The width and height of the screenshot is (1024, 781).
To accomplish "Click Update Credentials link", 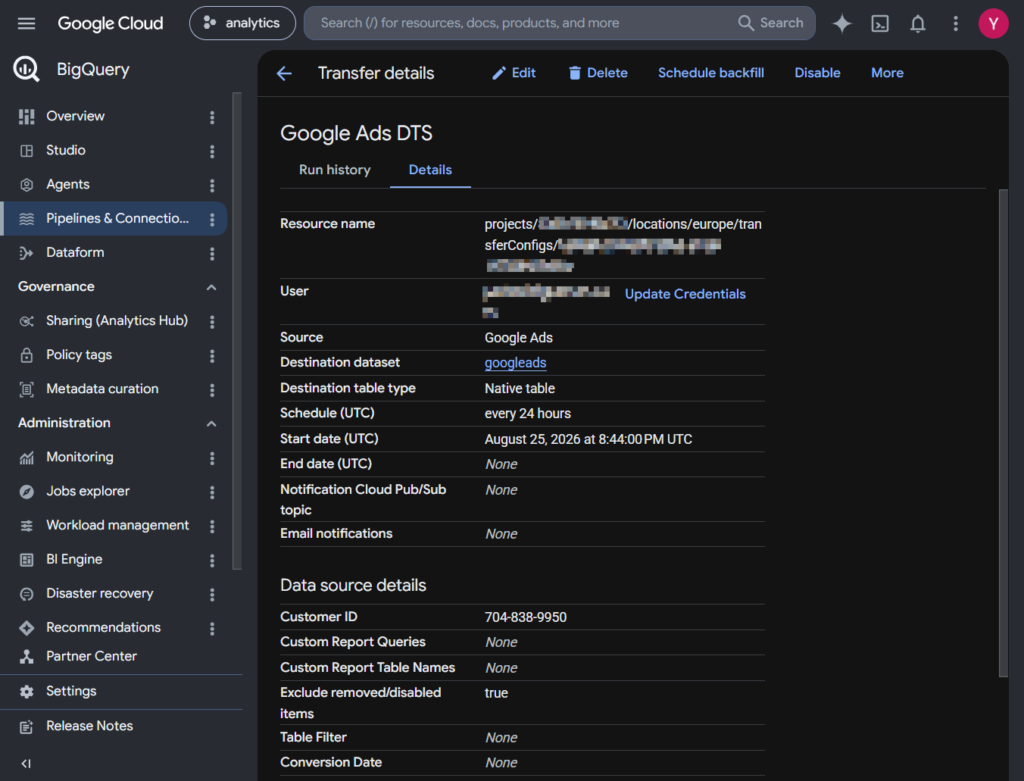I will [x=685, y=294].
